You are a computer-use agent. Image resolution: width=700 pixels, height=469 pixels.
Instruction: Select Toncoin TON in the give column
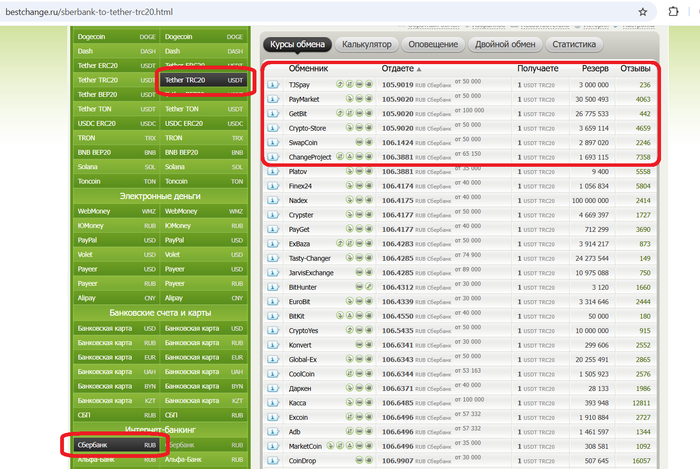click(116, 182)
